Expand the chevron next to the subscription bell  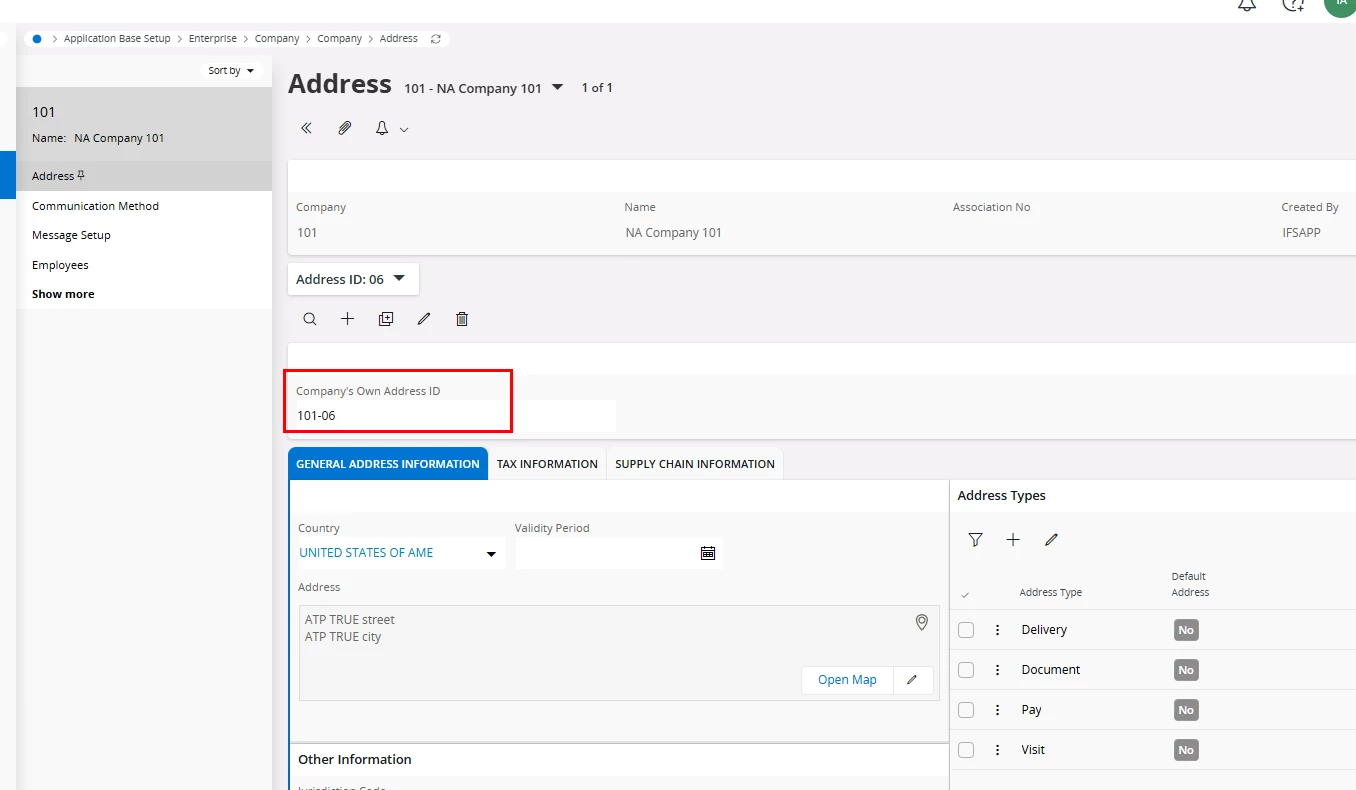[404, 130]
